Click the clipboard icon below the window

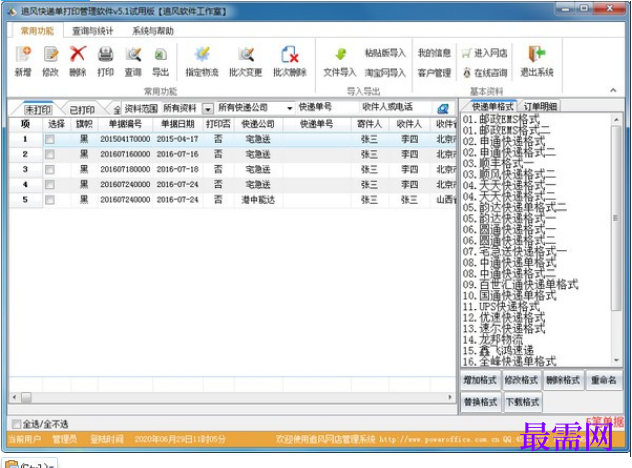[x=11, y=464]
